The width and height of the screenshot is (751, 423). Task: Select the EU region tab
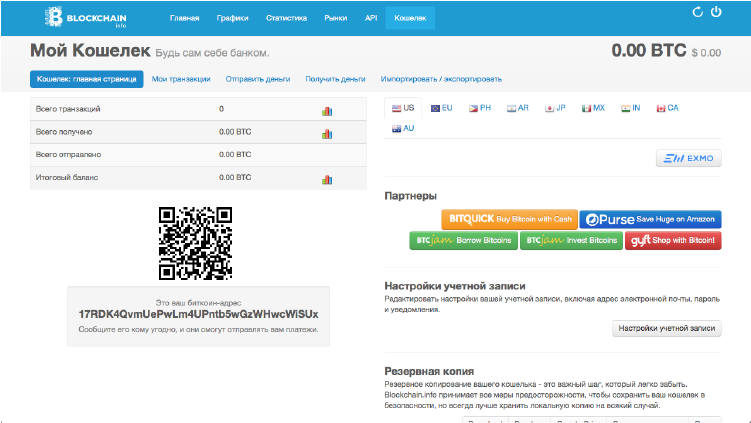pyautogui.click(x=442, y=108)
